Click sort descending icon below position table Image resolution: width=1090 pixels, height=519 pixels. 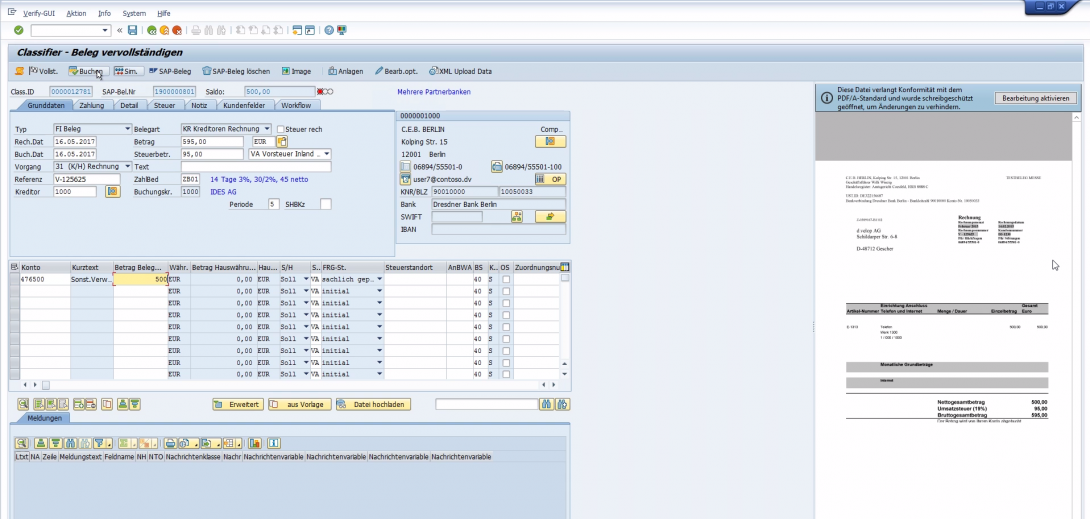(134, 404)
